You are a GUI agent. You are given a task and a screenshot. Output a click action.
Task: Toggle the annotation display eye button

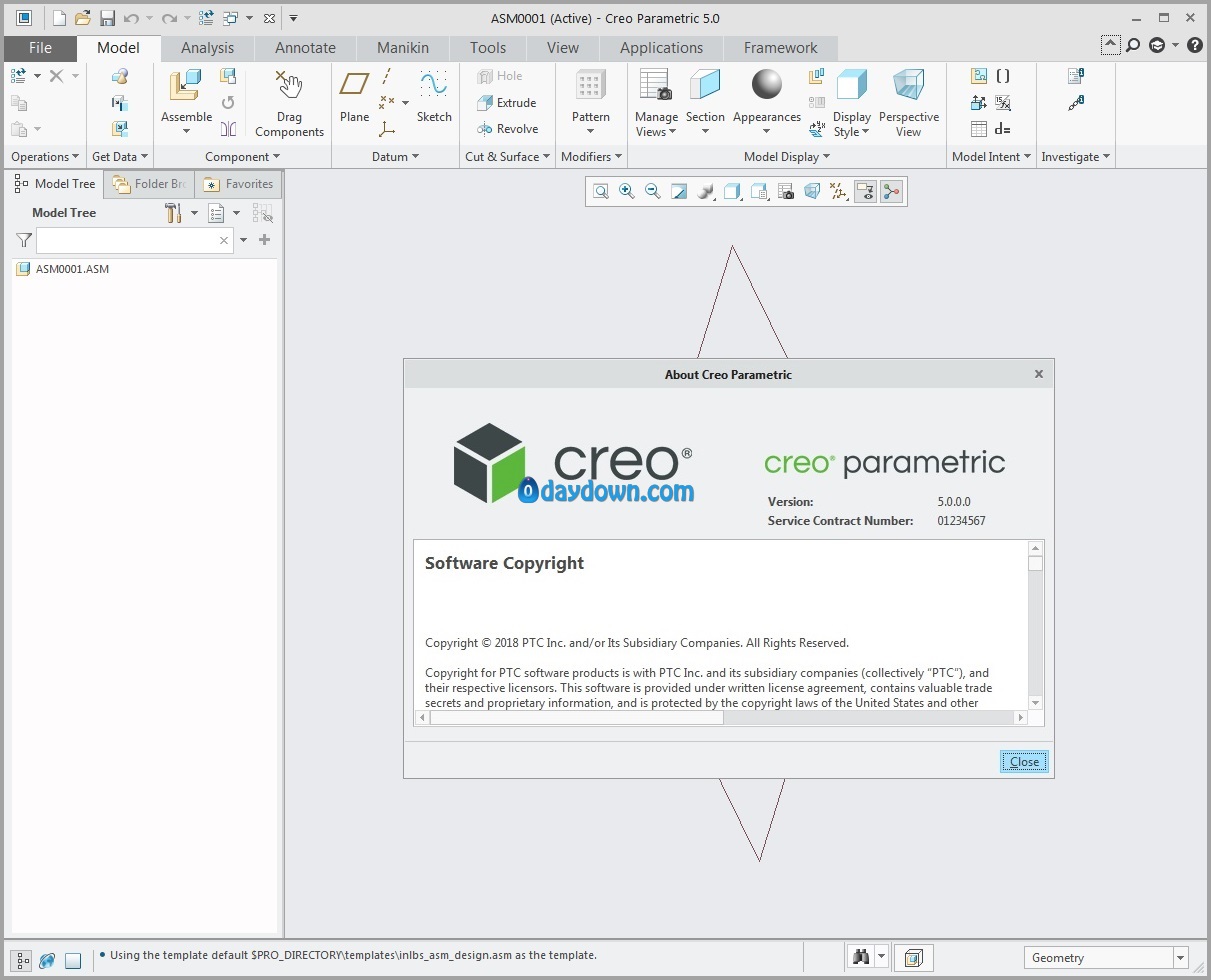865,191
